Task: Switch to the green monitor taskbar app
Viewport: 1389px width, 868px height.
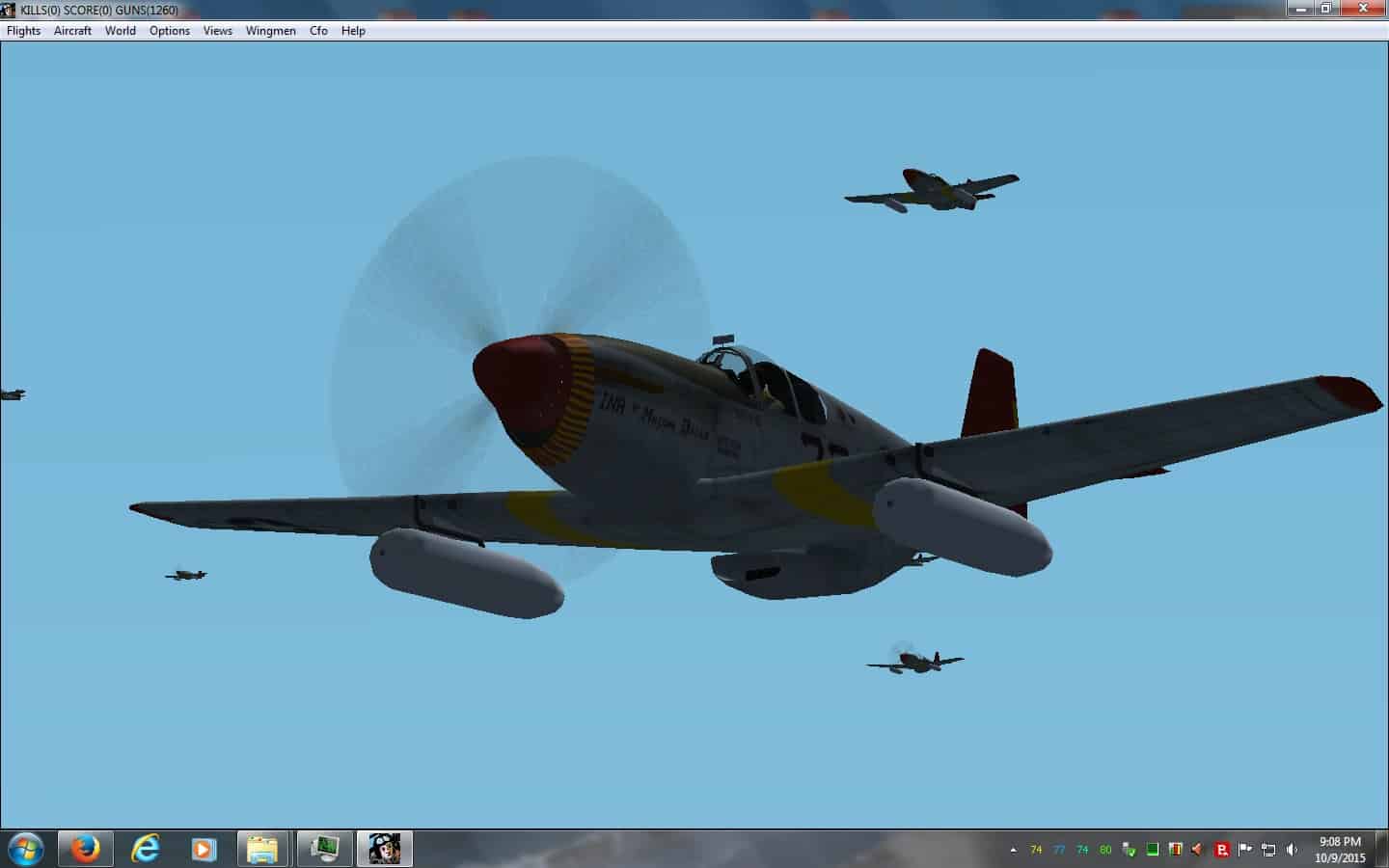Action: [324, 849]
